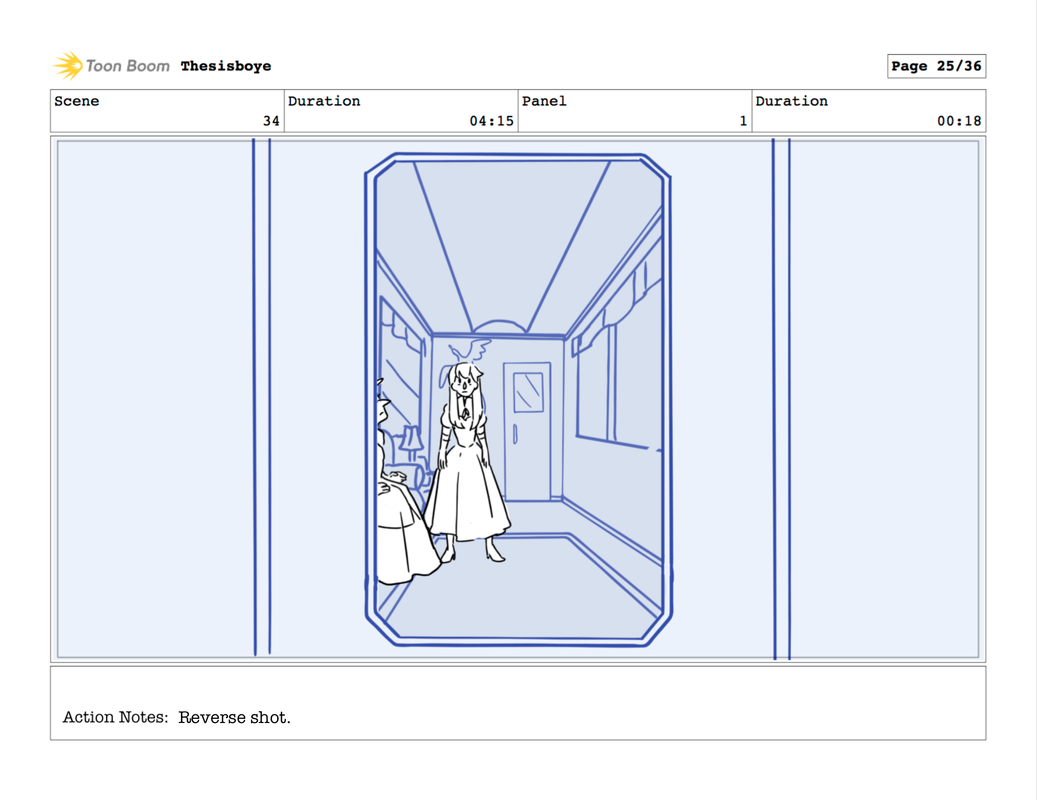Click the Page 25/36 indicator
This screenshot has width=1037, height=800.
(x=936, y=66)
